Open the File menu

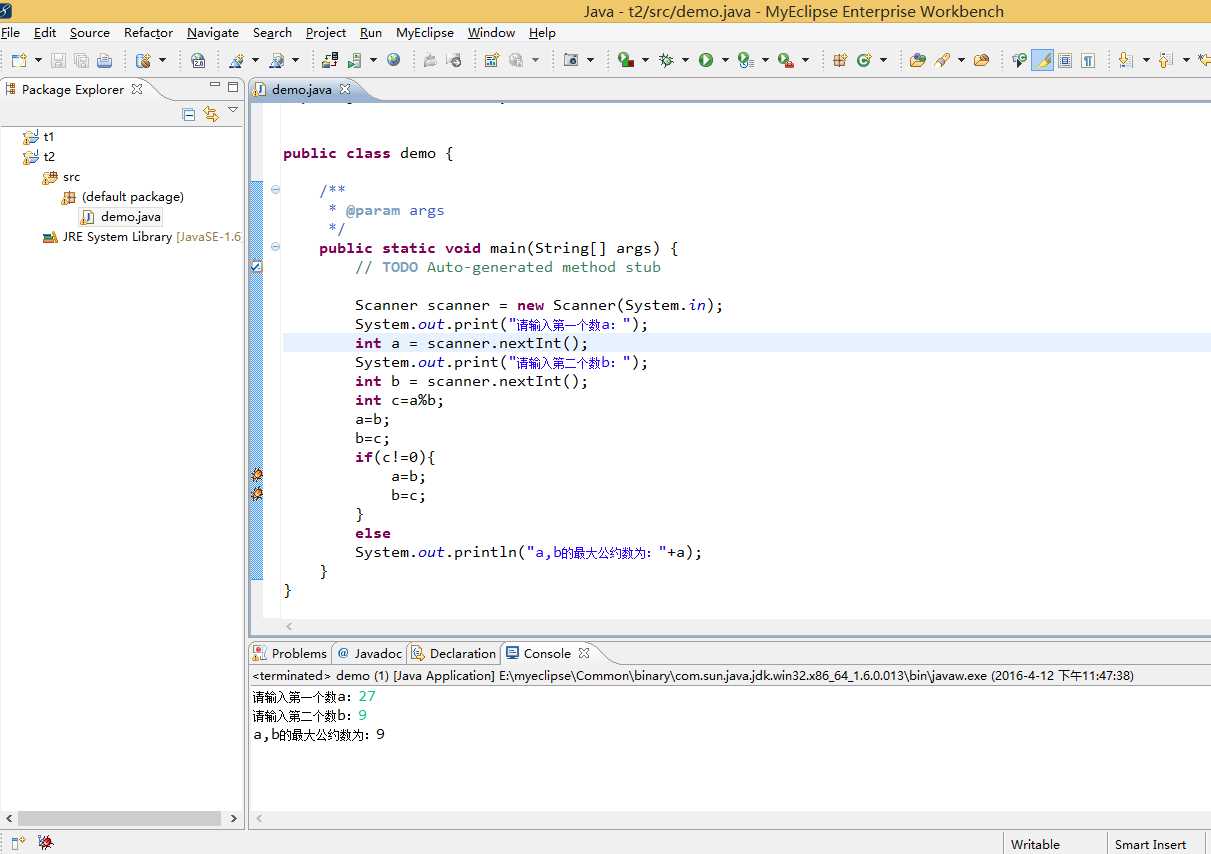(11, 33)
